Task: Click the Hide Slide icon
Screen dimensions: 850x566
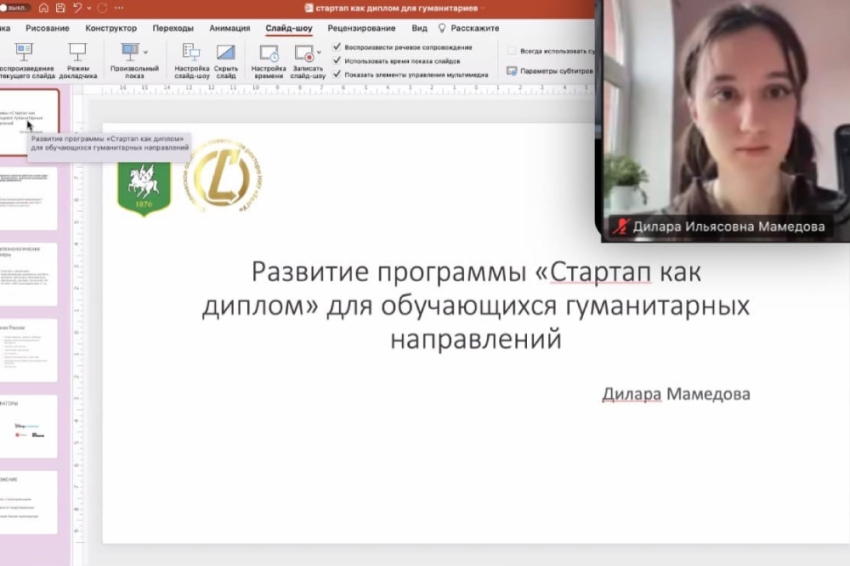Action: point(226,52)
